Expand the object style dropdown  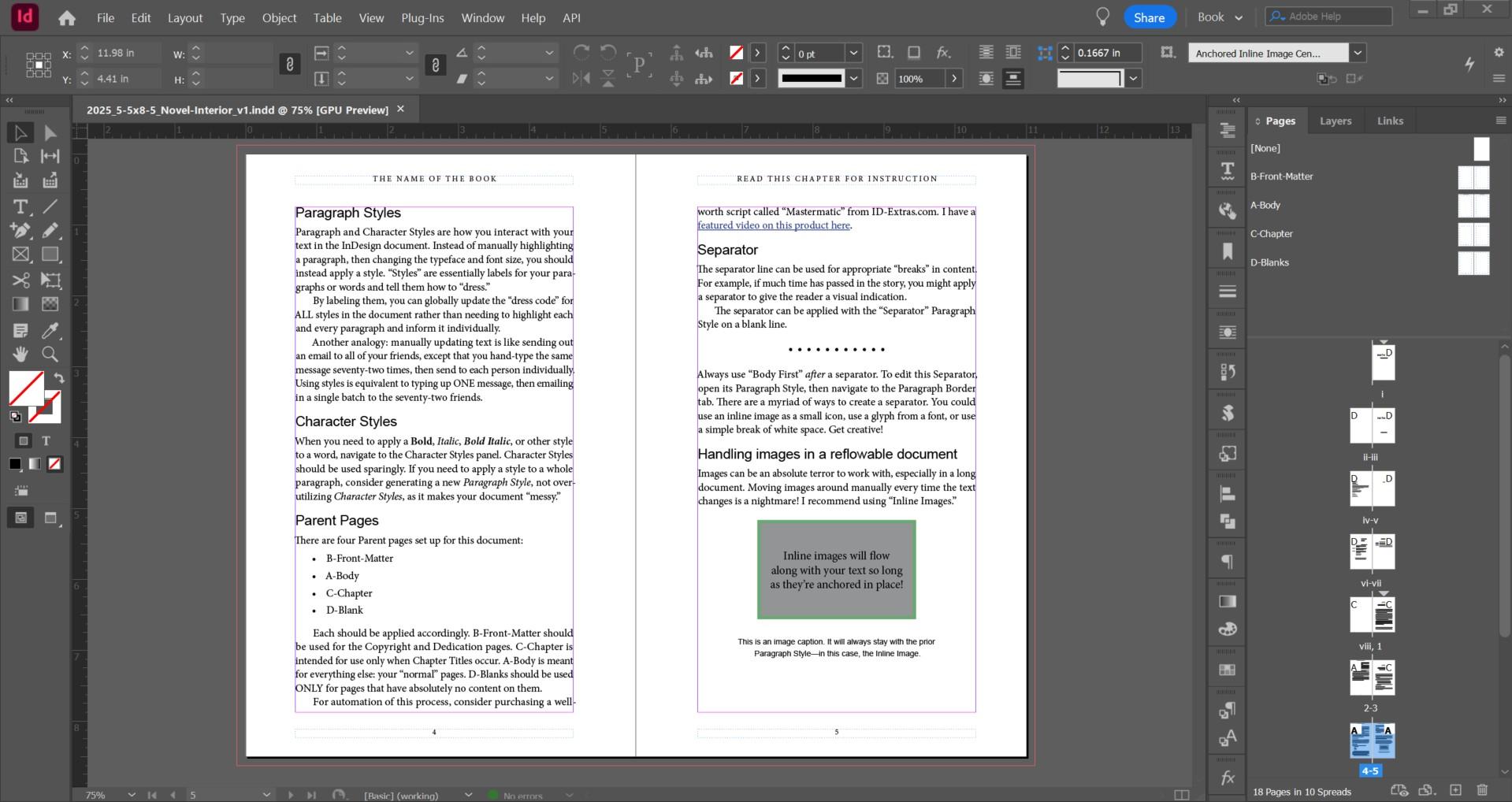click(1358, 54)
